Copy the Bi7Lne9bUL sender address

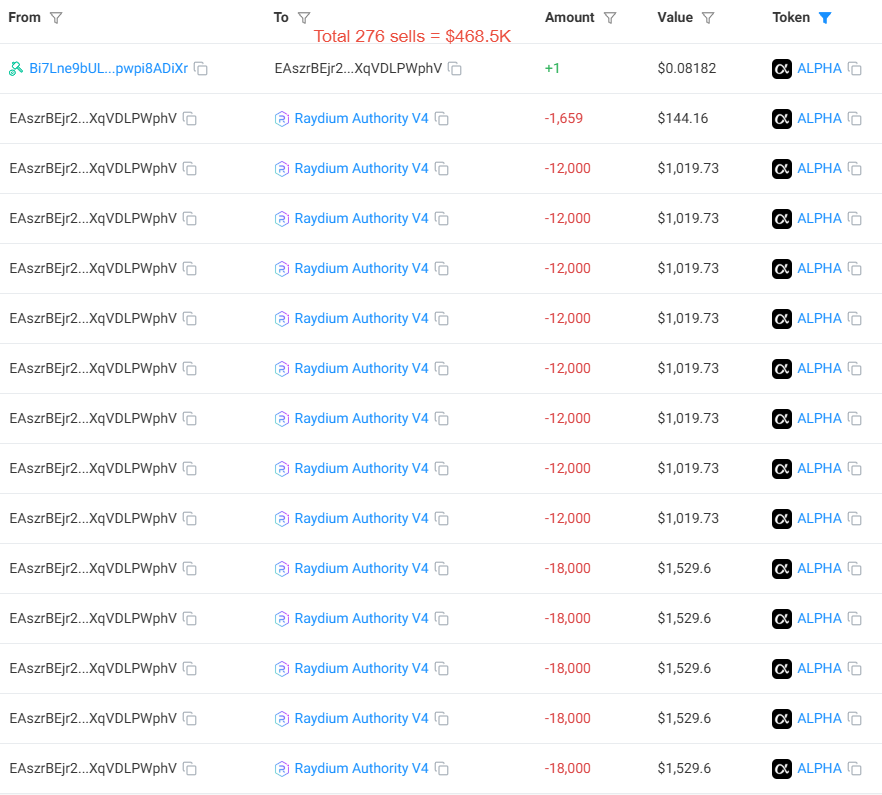201,68
